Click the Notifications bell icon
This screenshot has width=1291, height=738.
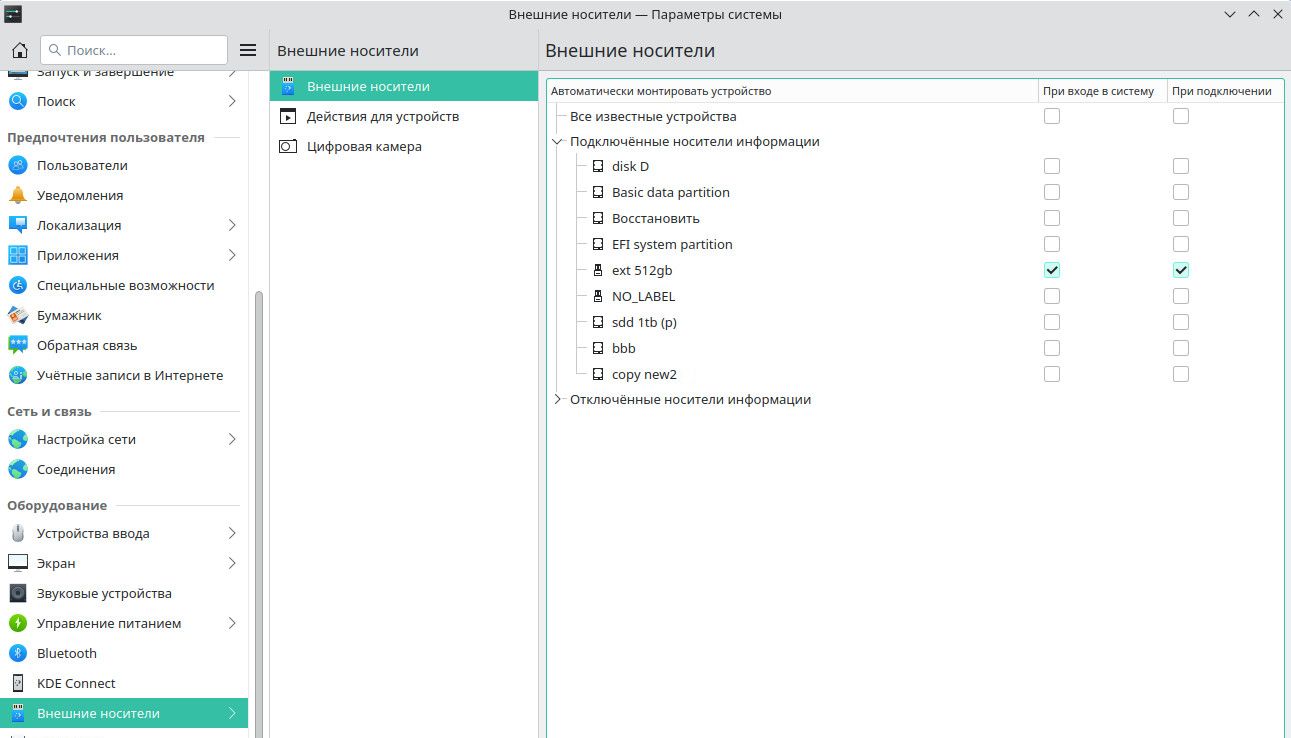(x=18, y=195)
